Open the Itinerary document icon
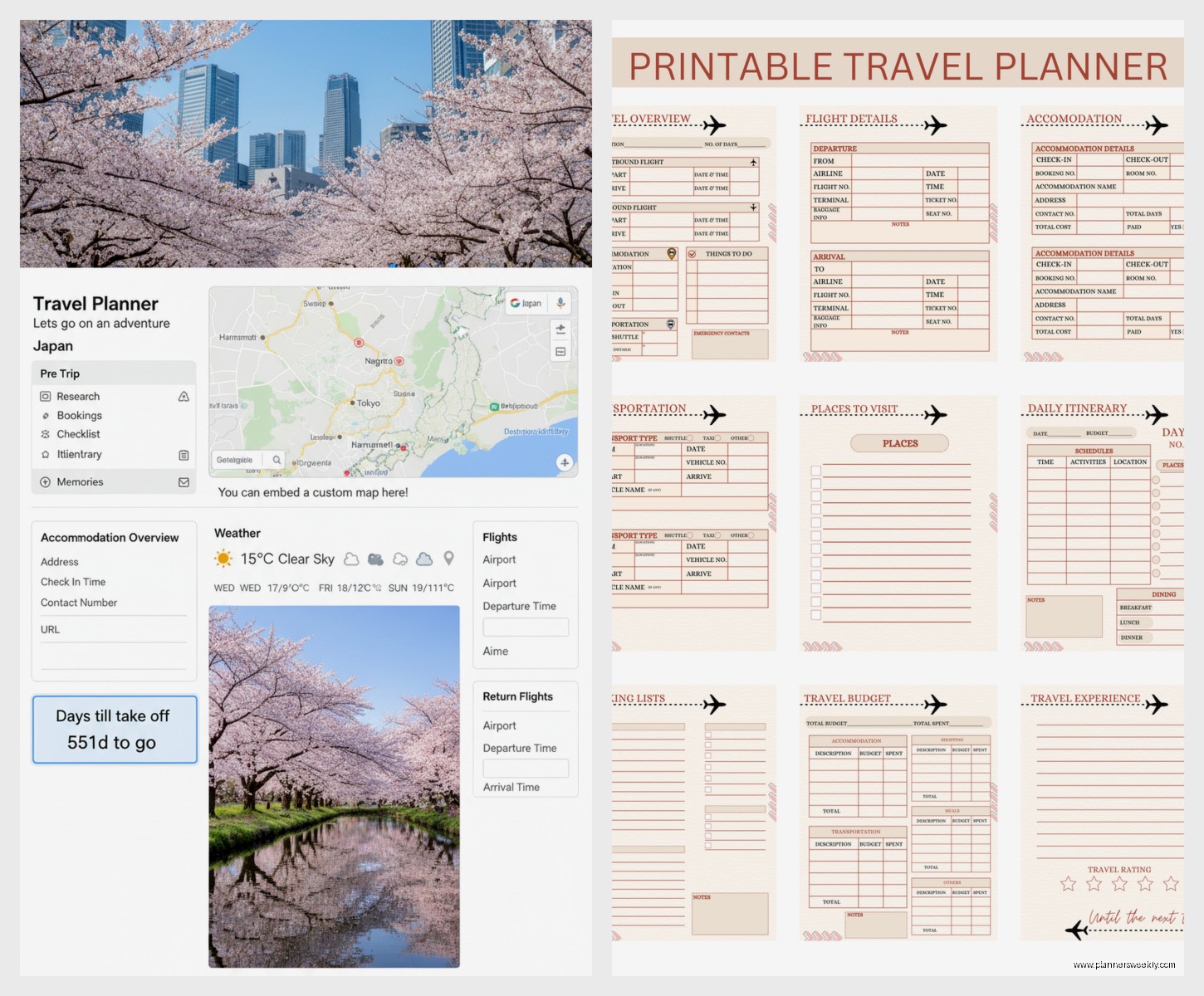1204x996 pixels. [x=182, y=454]
